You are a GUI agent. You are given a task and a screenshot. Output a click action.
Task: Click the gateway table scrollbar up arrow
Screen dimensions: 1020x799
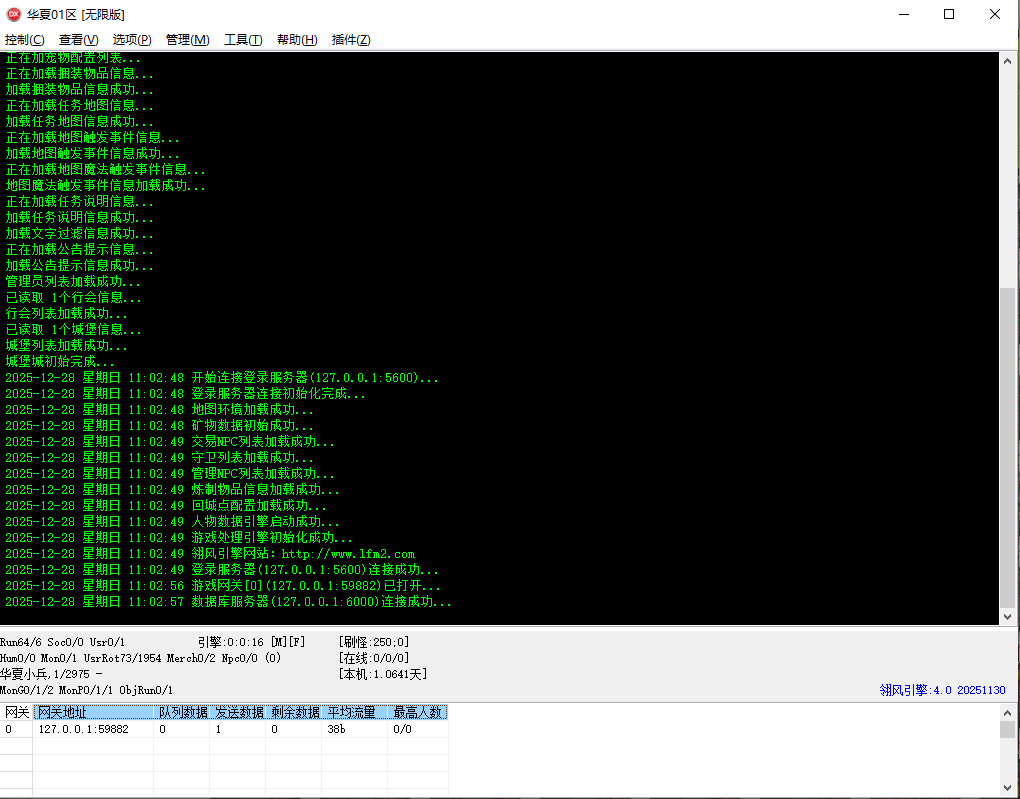(x=1008, y=712)
